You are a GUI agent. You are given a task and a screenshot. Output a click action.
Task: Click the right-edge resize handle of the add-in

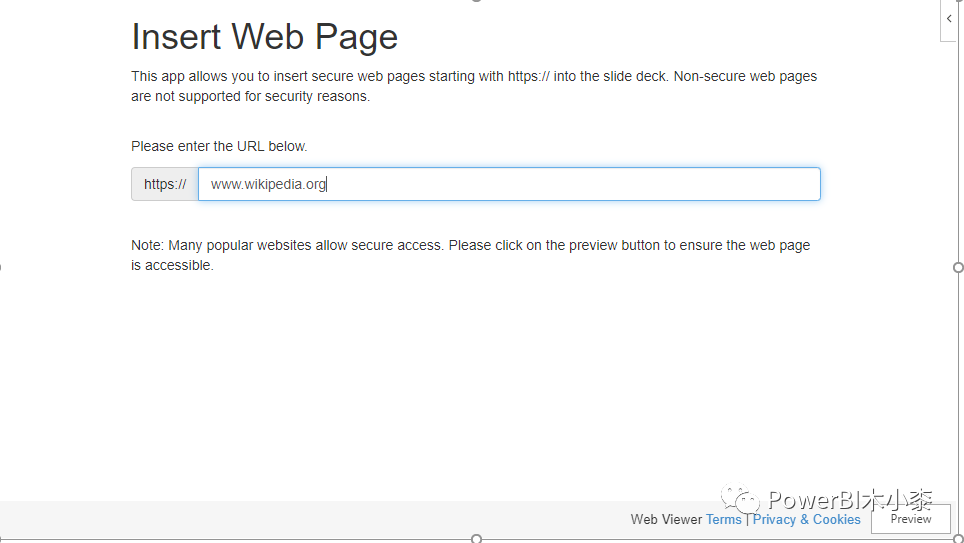coord(958,267)
